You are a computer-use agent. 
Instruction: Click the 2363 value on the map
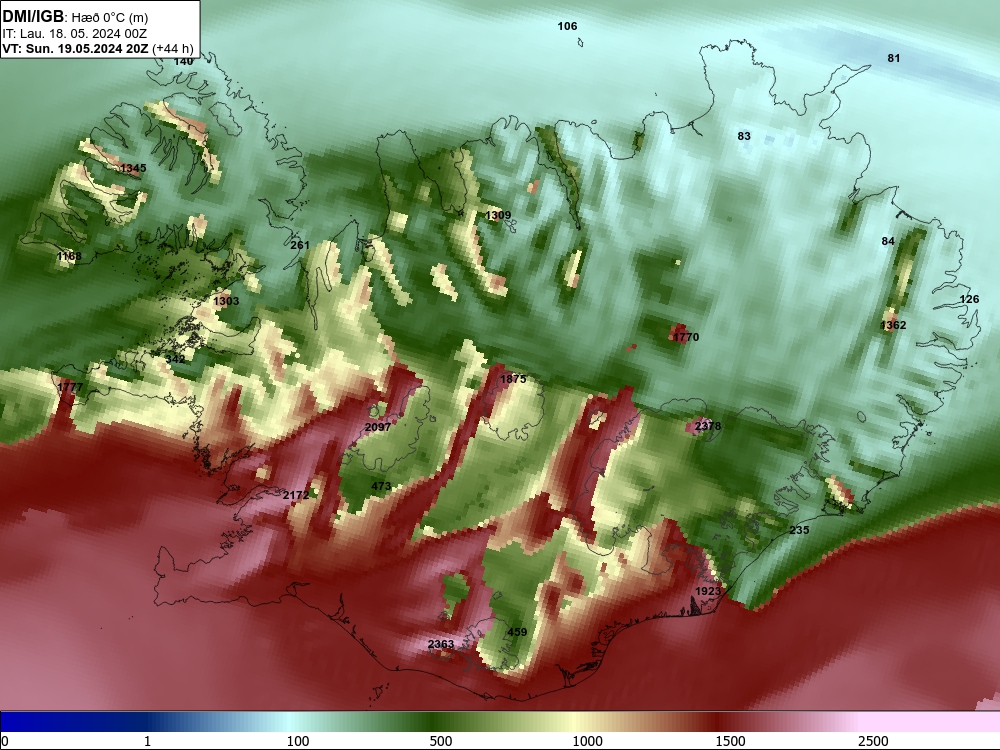(441, 644)
